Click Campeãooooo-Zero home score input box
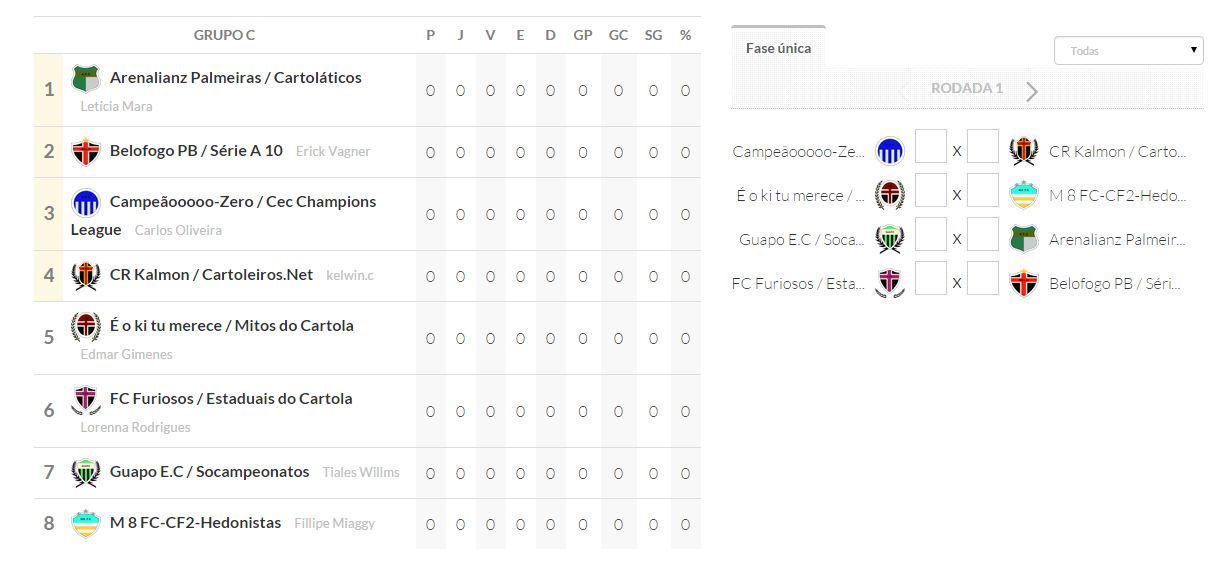This screenshot has width=1220, height=572. click(930, 147)
